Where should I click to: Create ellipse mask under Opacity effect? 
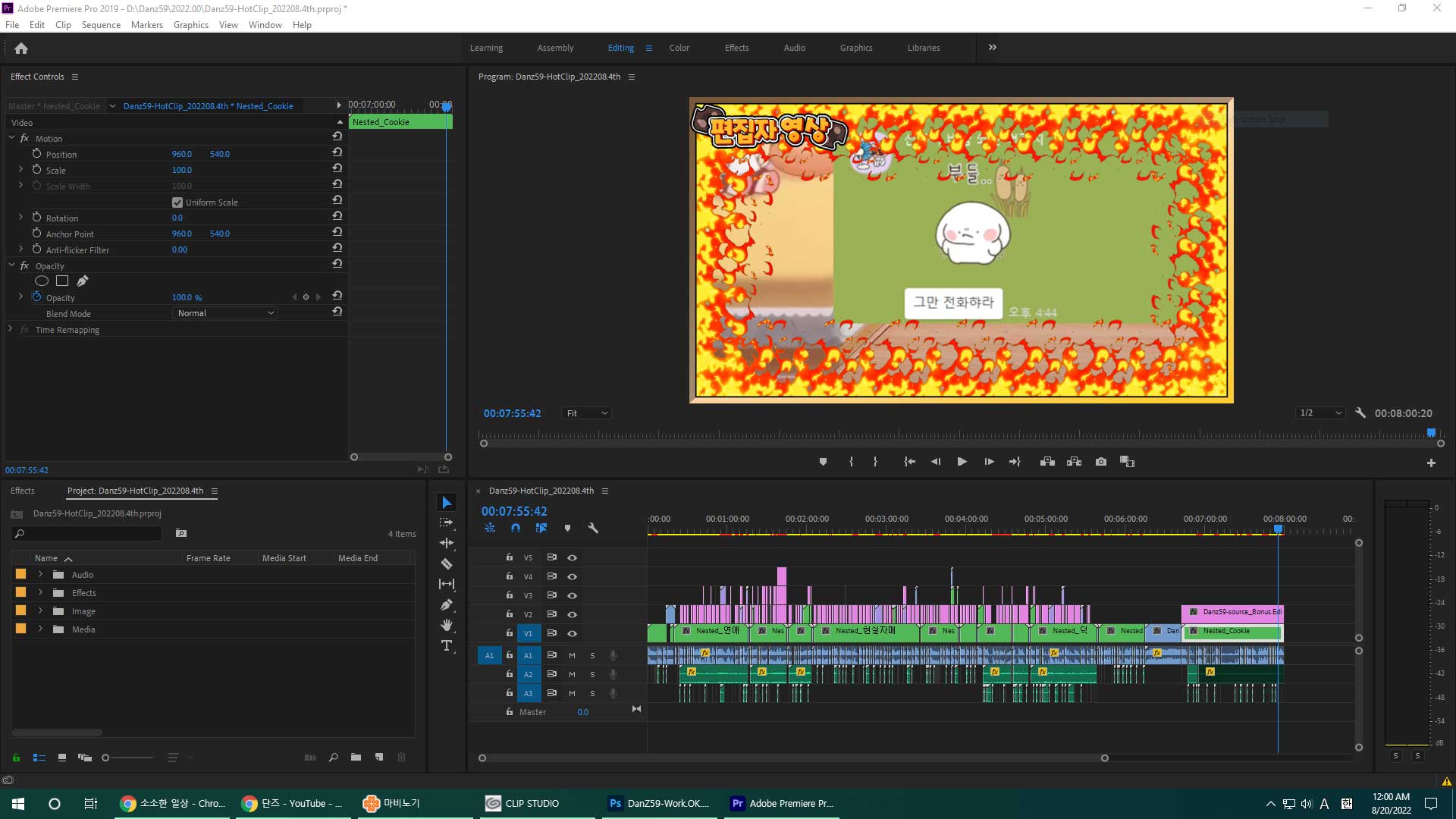pyautogui.click(x=42, y=281)
